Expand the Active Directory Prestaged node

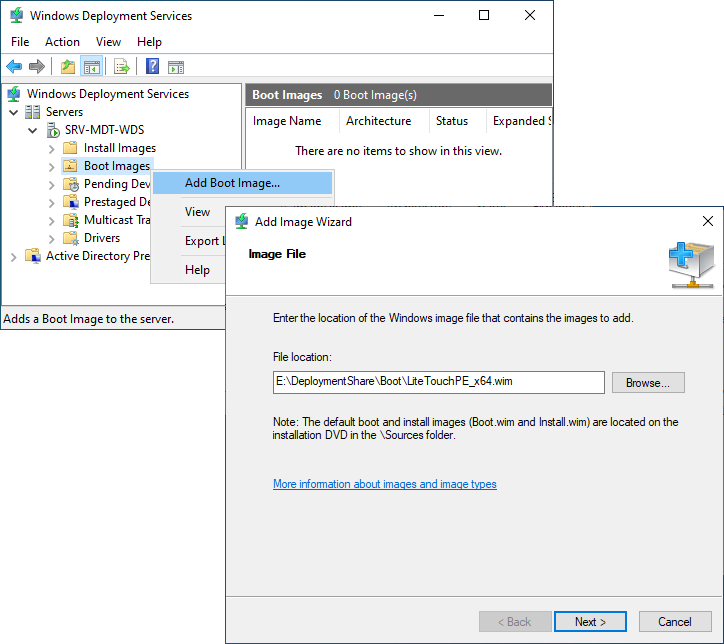click(x=14, y=257)
